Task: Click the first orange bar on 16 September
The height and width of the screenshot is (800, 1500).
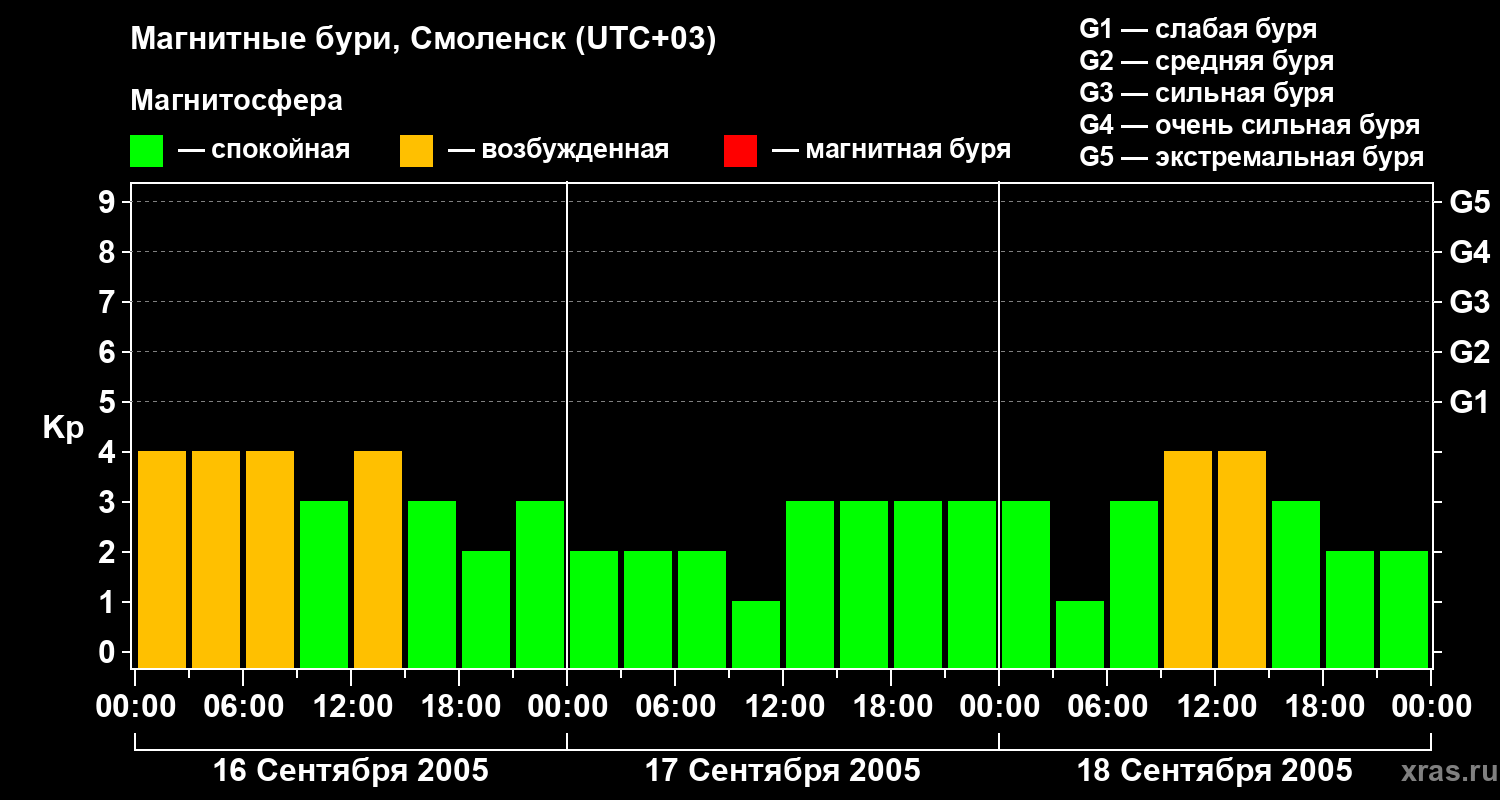Action: 162,559
